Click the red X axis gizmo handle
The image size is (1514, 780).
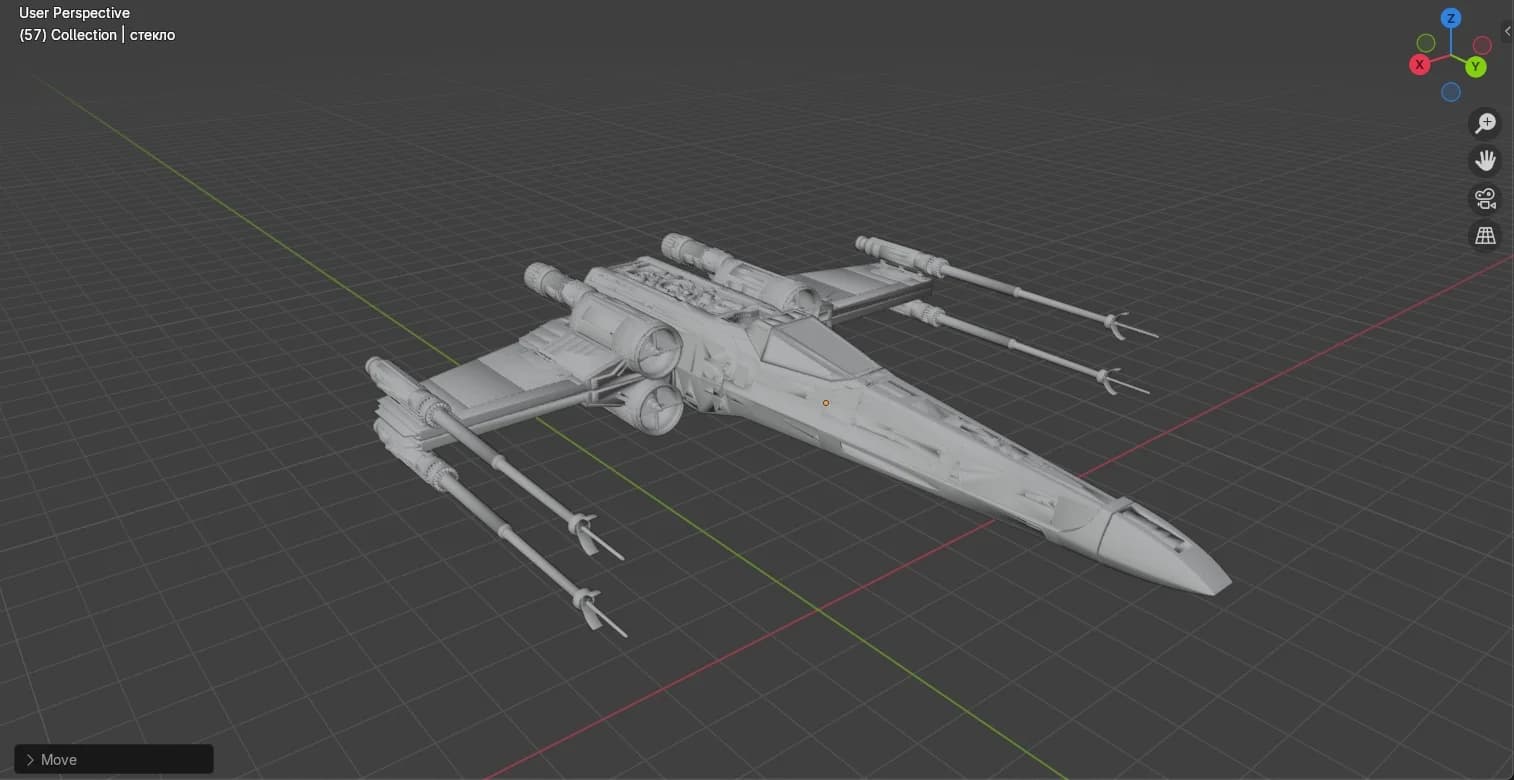click(1419, 65)
